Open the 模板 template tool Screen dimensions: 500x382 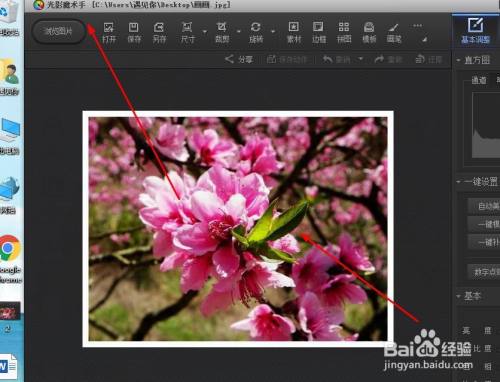point(369,33)
